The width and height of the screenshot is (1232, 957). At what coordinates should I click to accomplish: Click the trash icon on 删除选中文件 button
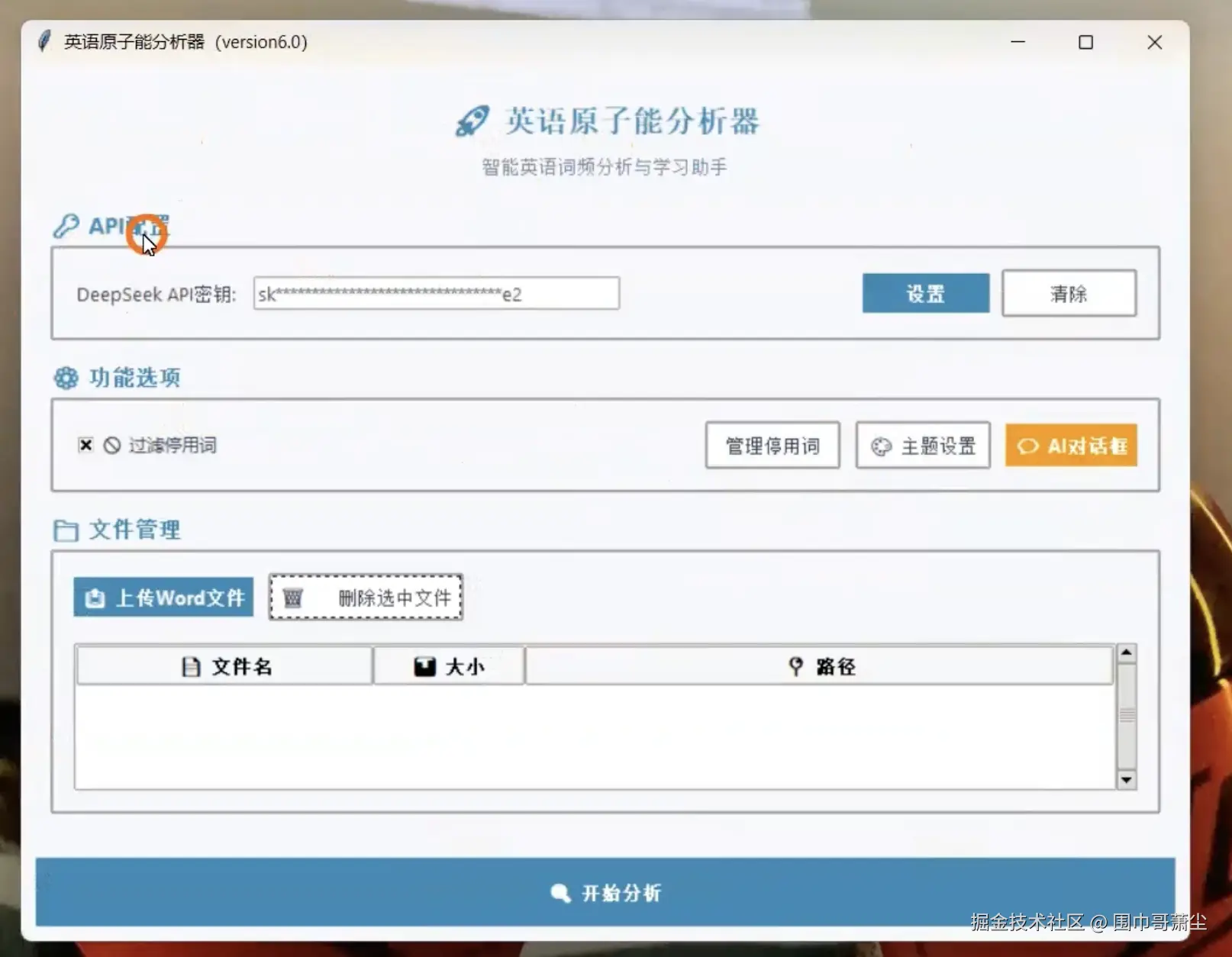tap(293, 598)
